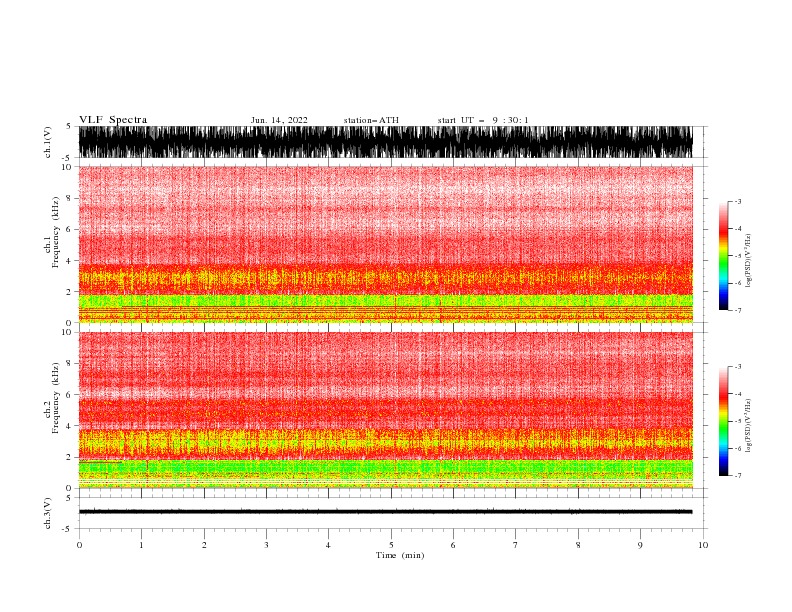The image size is (792, 612).
Task: Click the 'ch.3(V)' axis label
Action: (48, 513)
